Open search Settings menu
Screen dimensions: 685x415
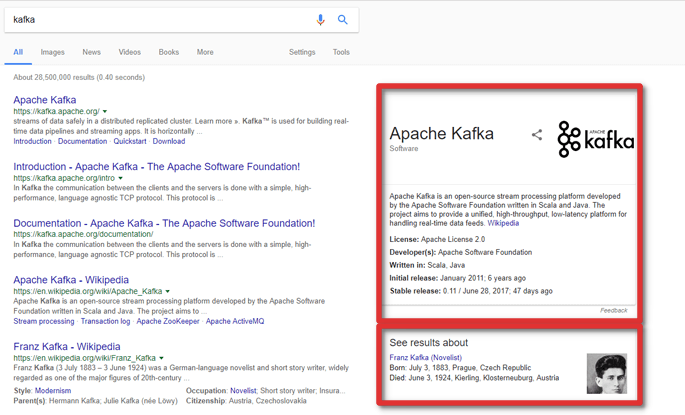(x=302, y=52)
